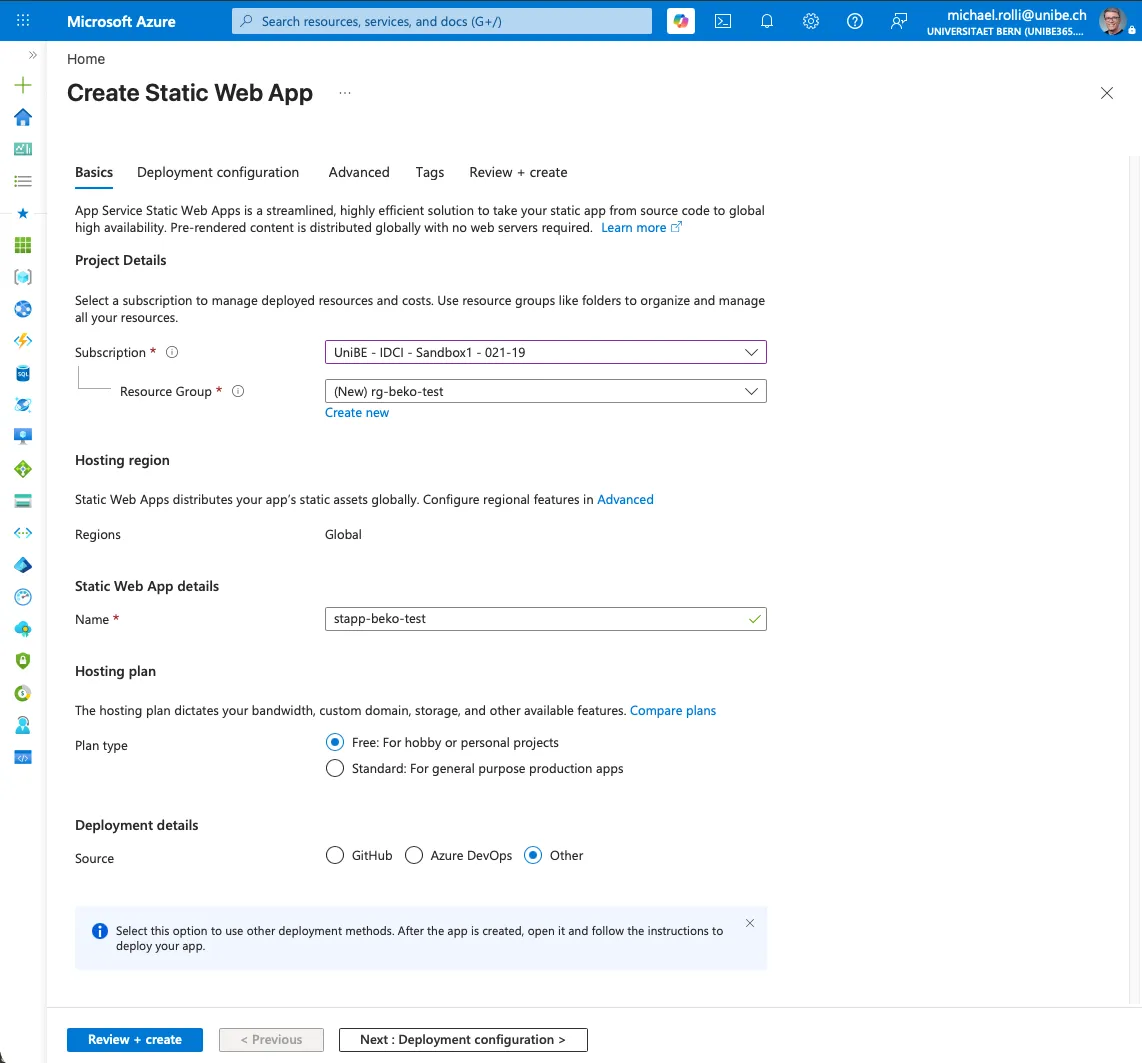This screenshot has width=1142, height=1063.
Task: Open Static Web Apps code icon in sidebar
Action: 23,757
